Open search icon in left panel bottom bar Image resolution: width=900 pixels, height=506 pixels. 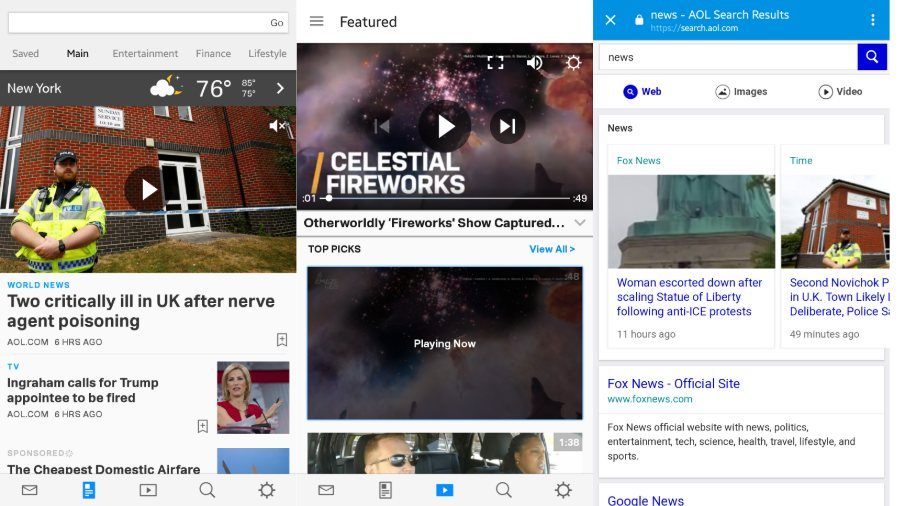[x=207, y=490]
